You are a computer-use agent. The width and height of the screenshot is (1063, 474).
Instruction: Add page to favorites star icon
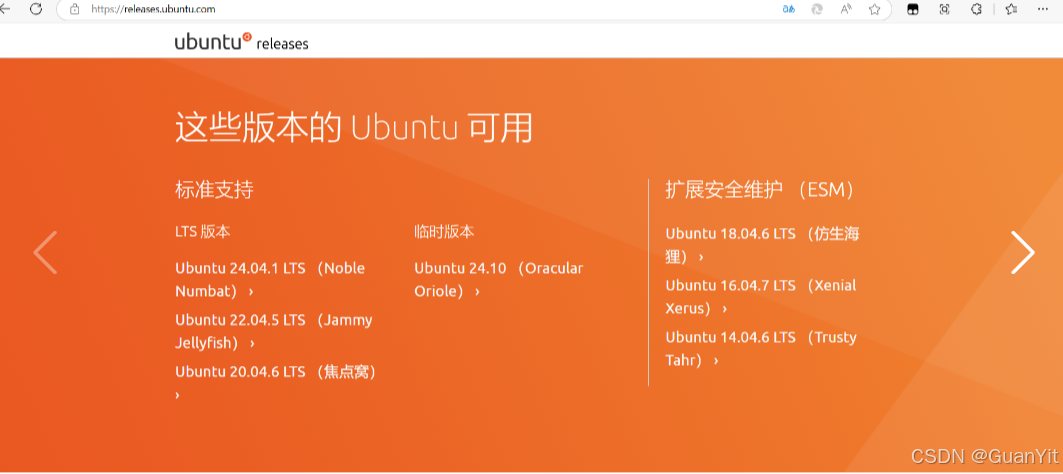click(x=875, y=9)
